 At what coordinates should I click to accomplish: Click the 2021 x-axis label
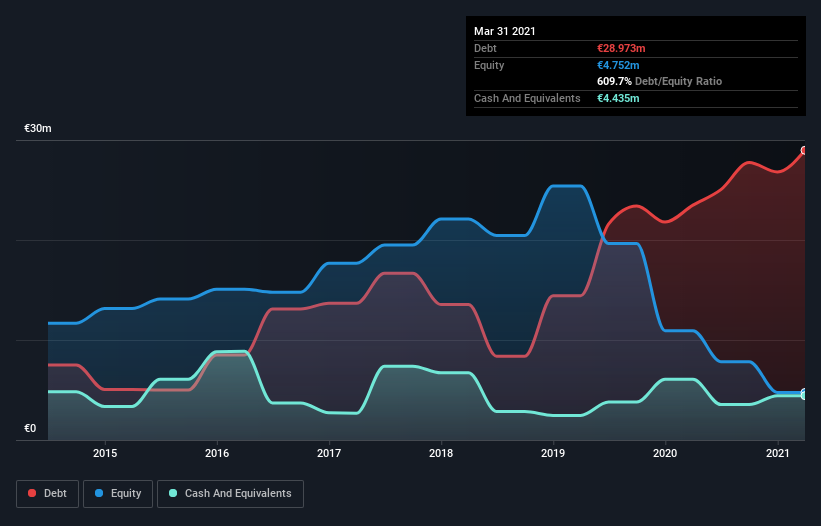778,453
